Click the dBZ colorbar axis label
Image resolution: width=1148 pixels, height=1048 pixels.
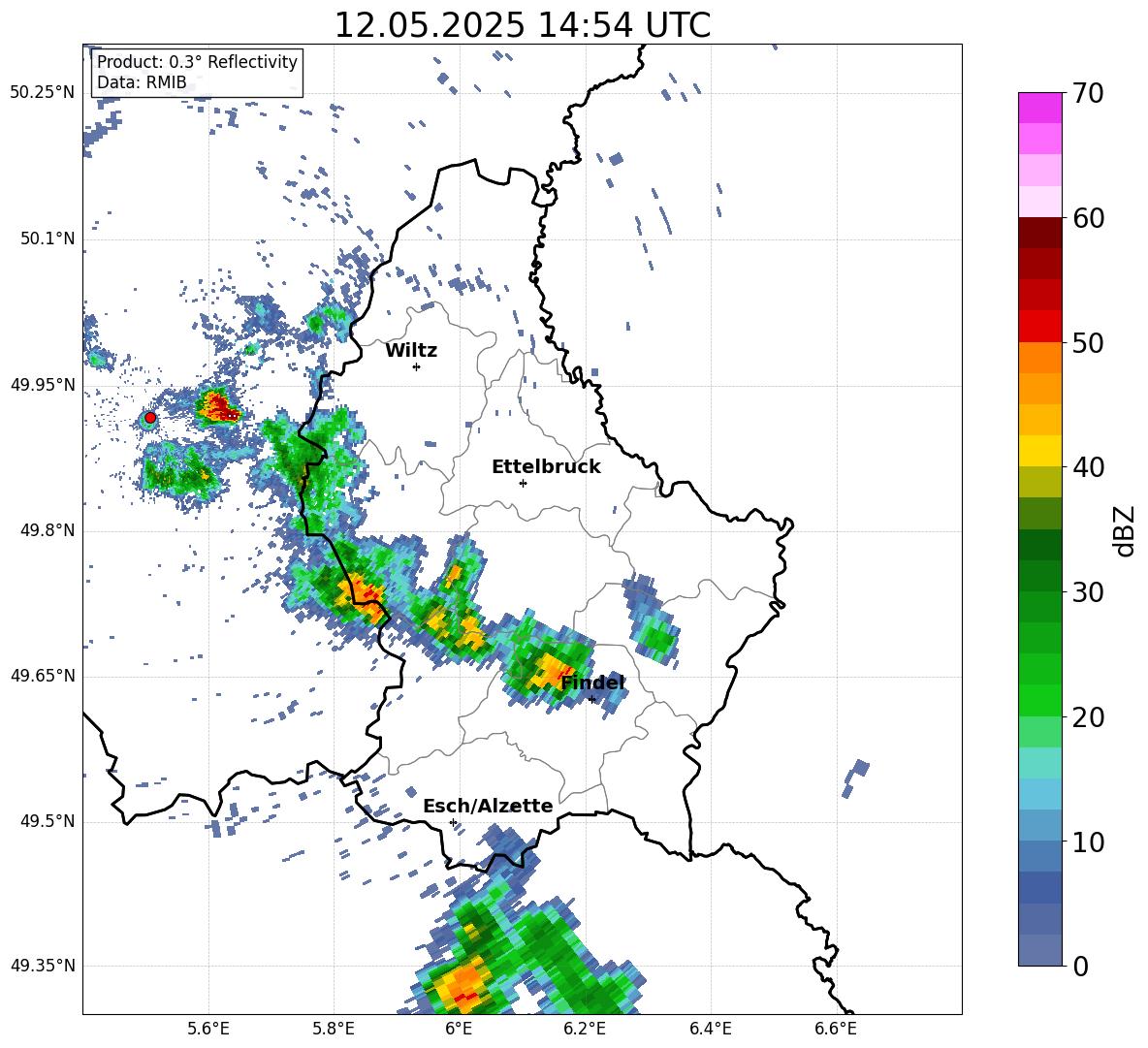1124,530
